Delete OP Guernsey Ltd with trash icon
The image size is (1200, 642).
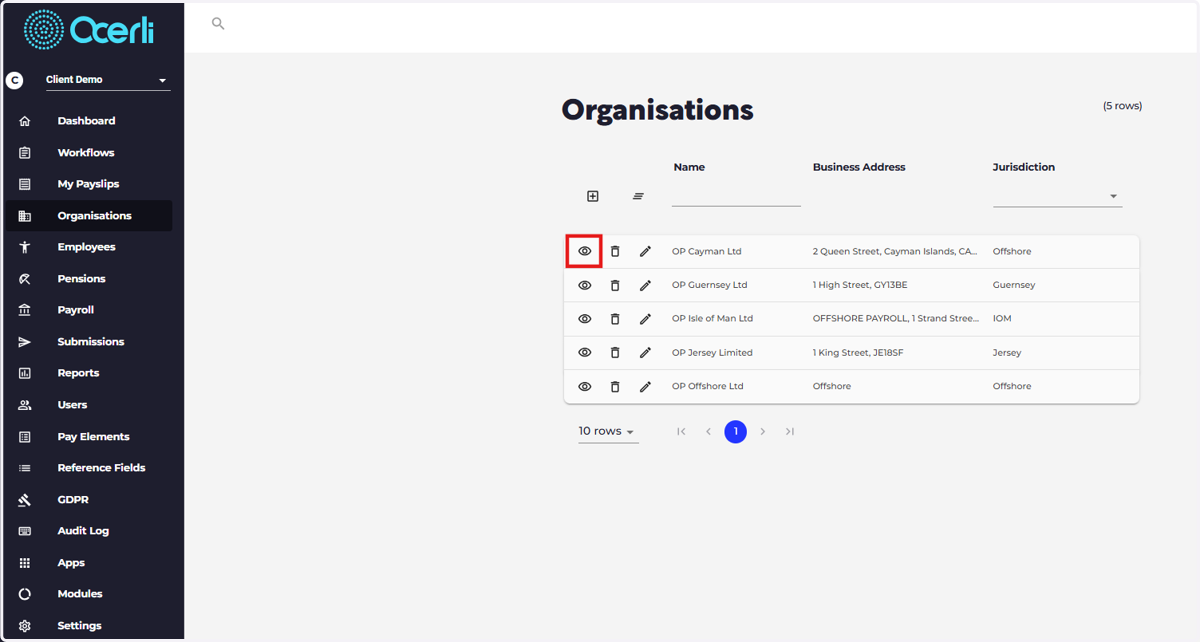(615, 285)
